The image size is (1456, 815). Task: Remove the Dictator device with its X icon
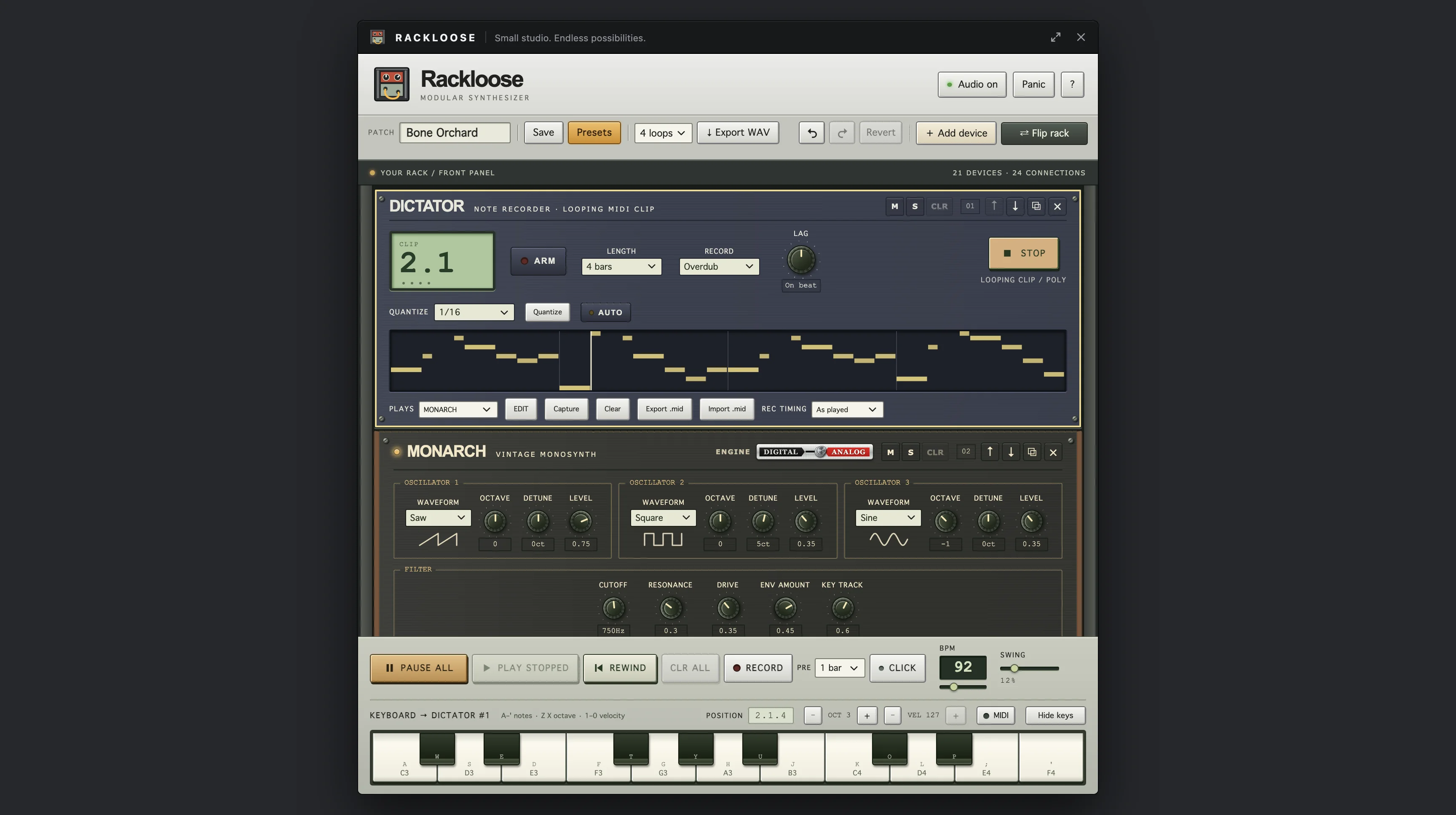[x=1057, y=206]
